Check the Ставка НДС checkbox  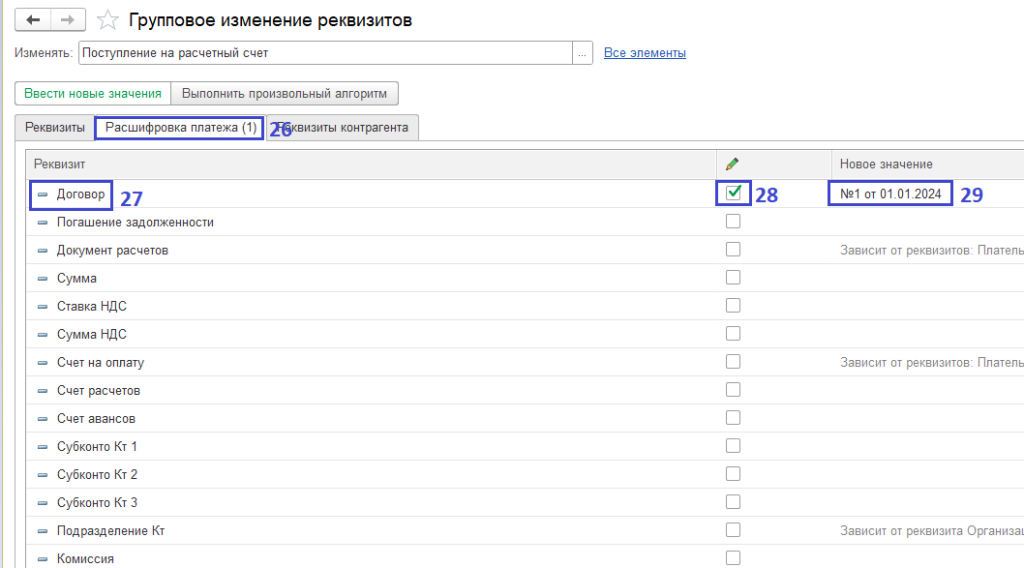[733, 305]
